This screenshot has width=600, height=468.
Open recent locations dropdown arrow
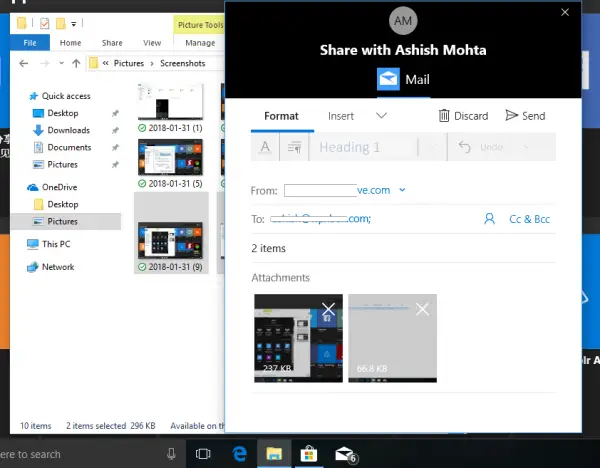click(61, 63)
